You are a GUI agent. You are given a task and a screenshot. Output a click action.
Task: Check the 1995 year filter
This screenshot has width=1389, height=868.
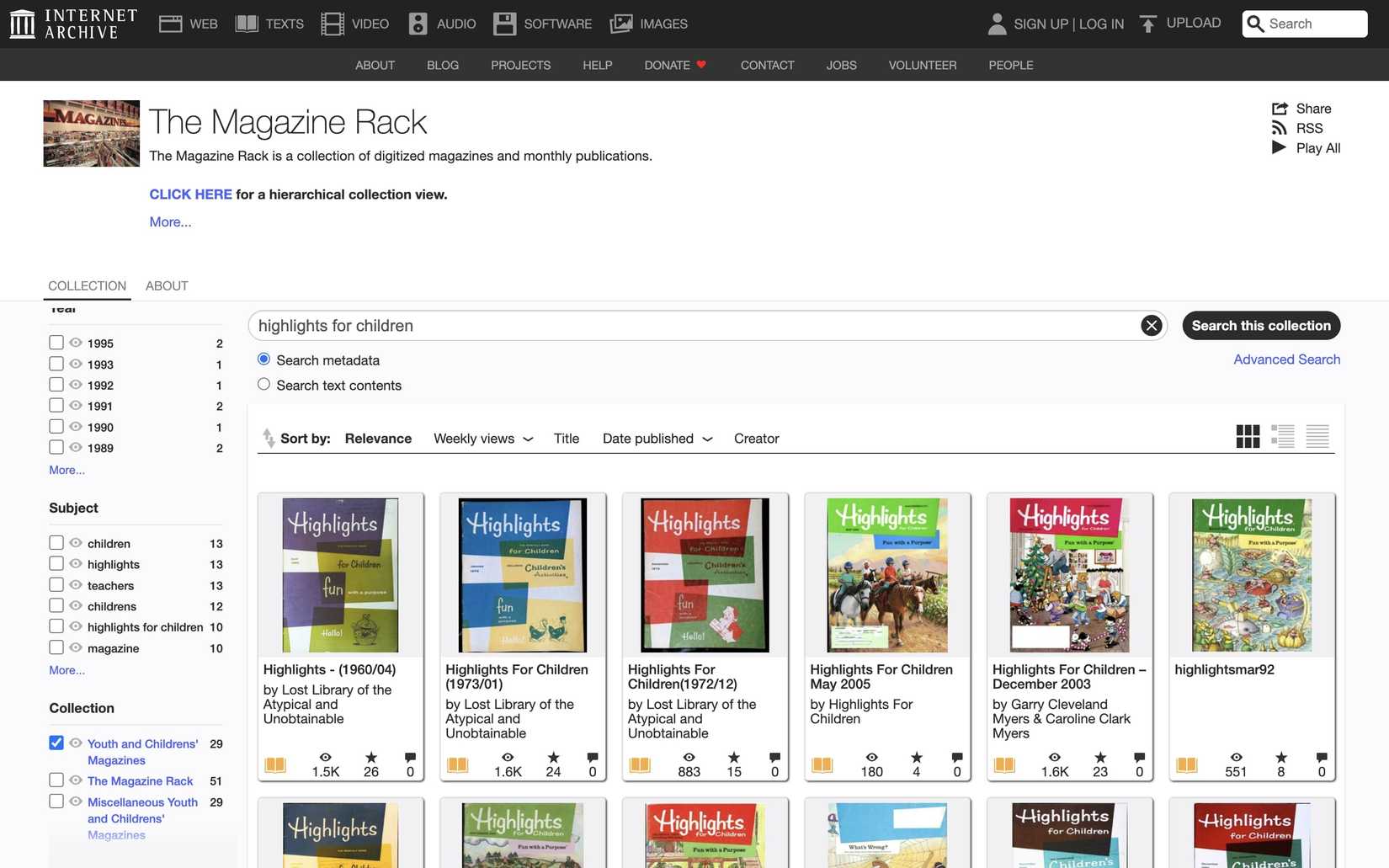[x=56, y=343]
